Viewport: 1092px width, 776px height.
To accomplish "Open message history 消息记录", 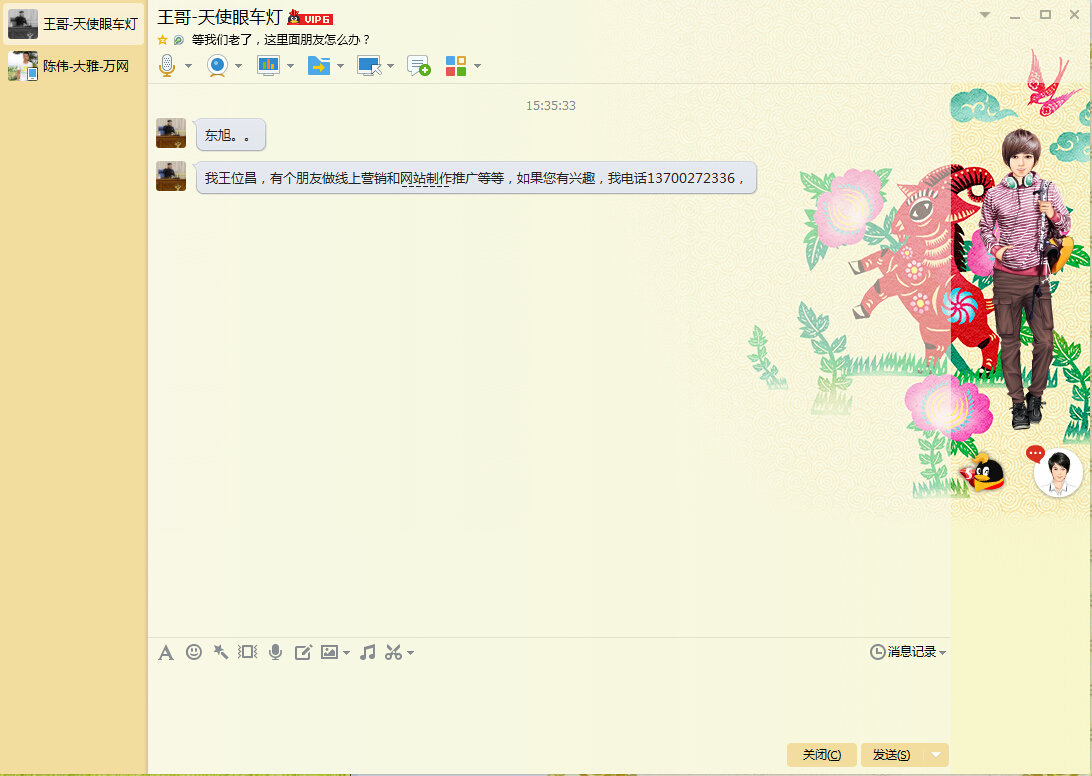I will point(903,652).
